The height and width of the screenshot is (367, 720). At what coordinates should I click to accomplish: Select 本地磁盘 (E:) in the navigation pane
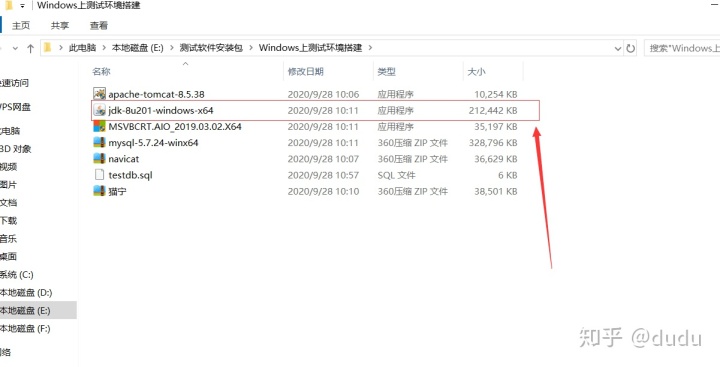tap(25, 311)
